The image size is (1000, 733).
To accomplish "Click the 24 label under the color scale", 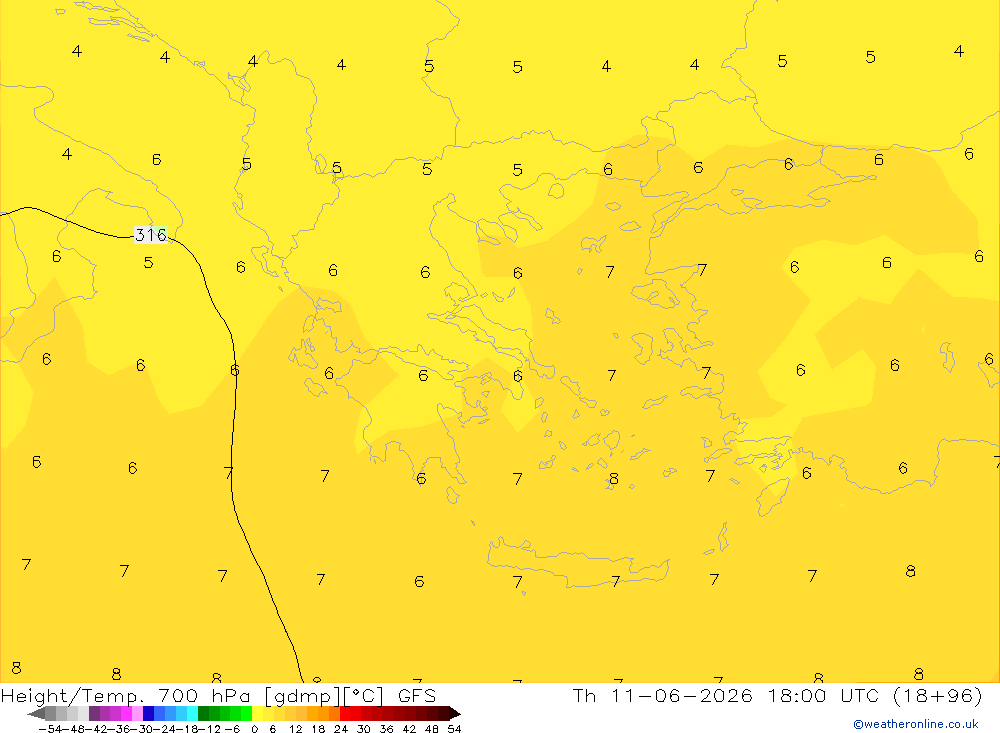I will (341, 729).
